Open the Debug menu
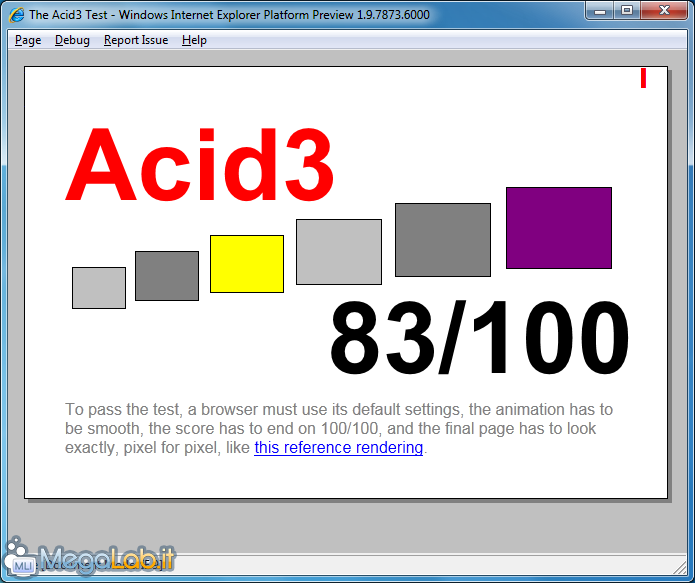The image size is (695, 583). tap(72, 40)
